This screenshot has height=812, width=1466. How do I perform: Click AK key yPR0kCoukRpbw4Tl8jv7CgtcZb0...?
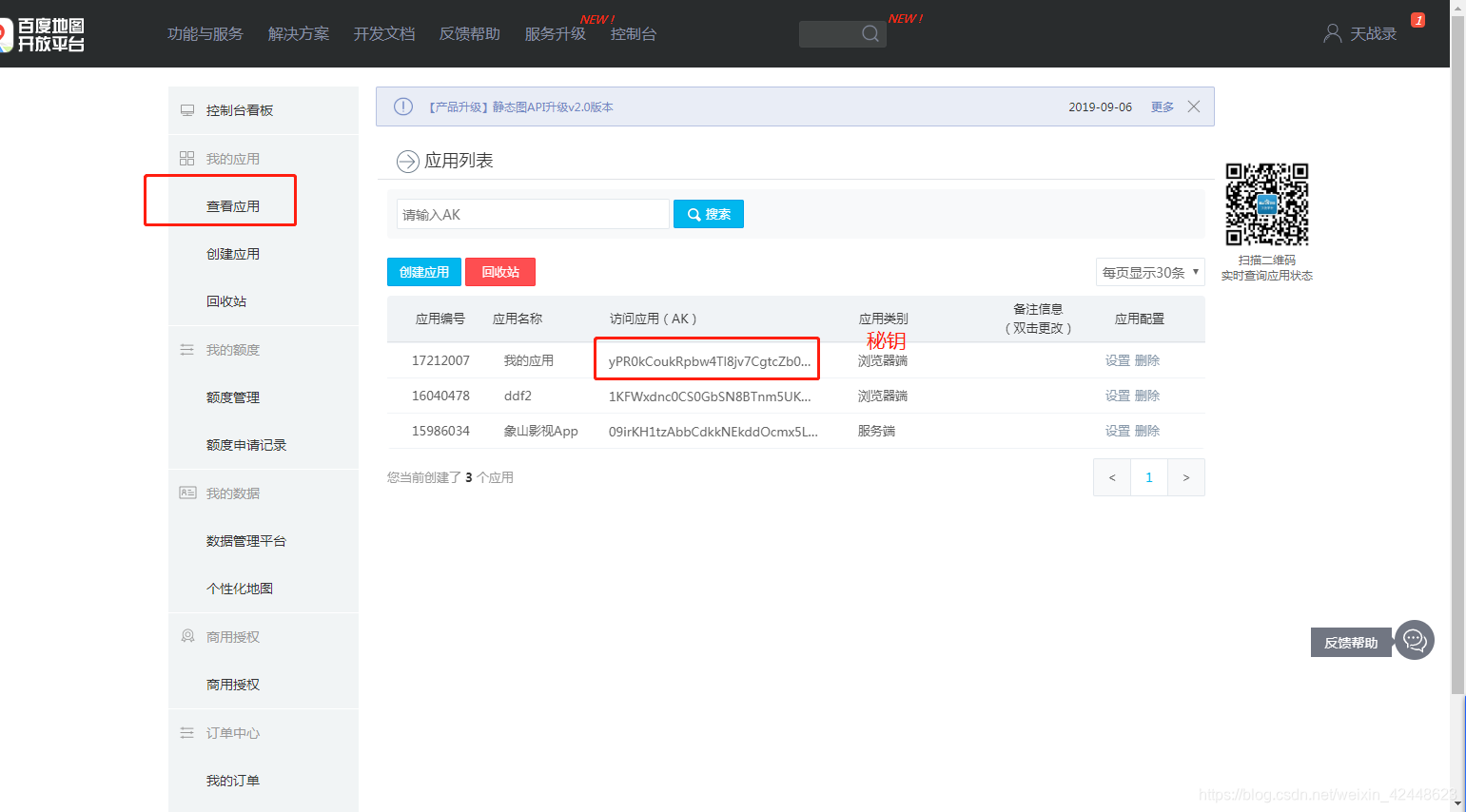pos(710,361)
